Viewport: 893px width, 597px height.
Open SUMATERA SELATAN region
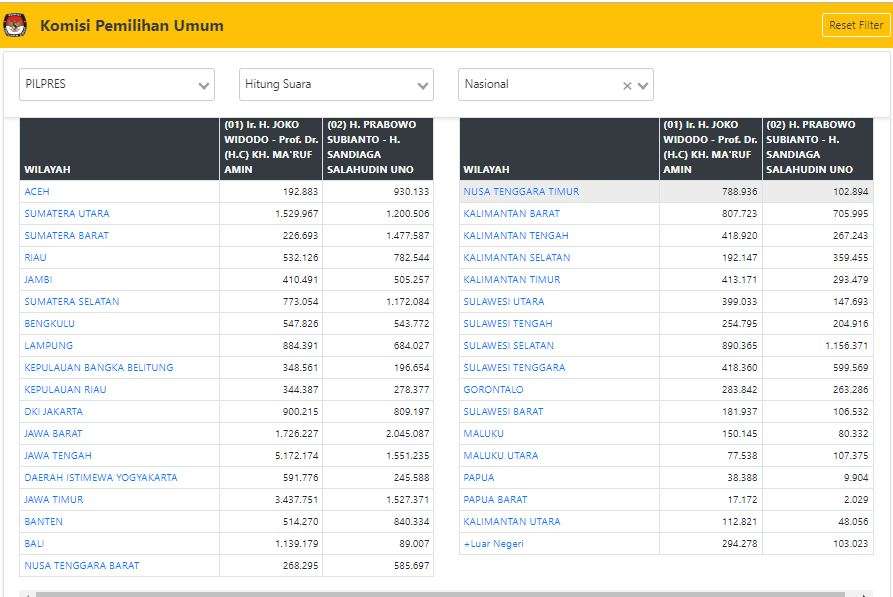[72, 301]
